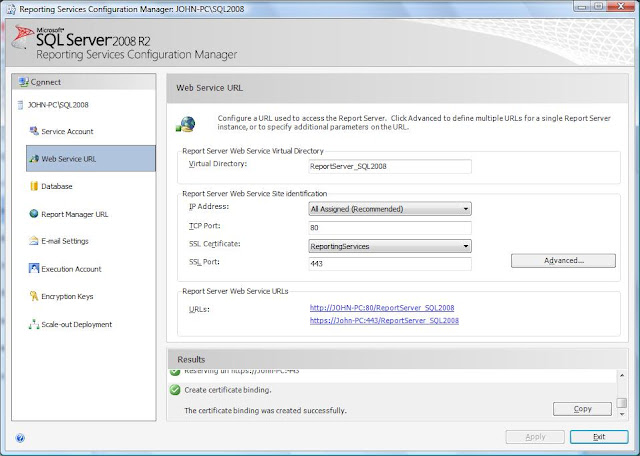Click 'Report Server Web Service URLs' group title
The image size is (640, 456).
coord(235,291)
